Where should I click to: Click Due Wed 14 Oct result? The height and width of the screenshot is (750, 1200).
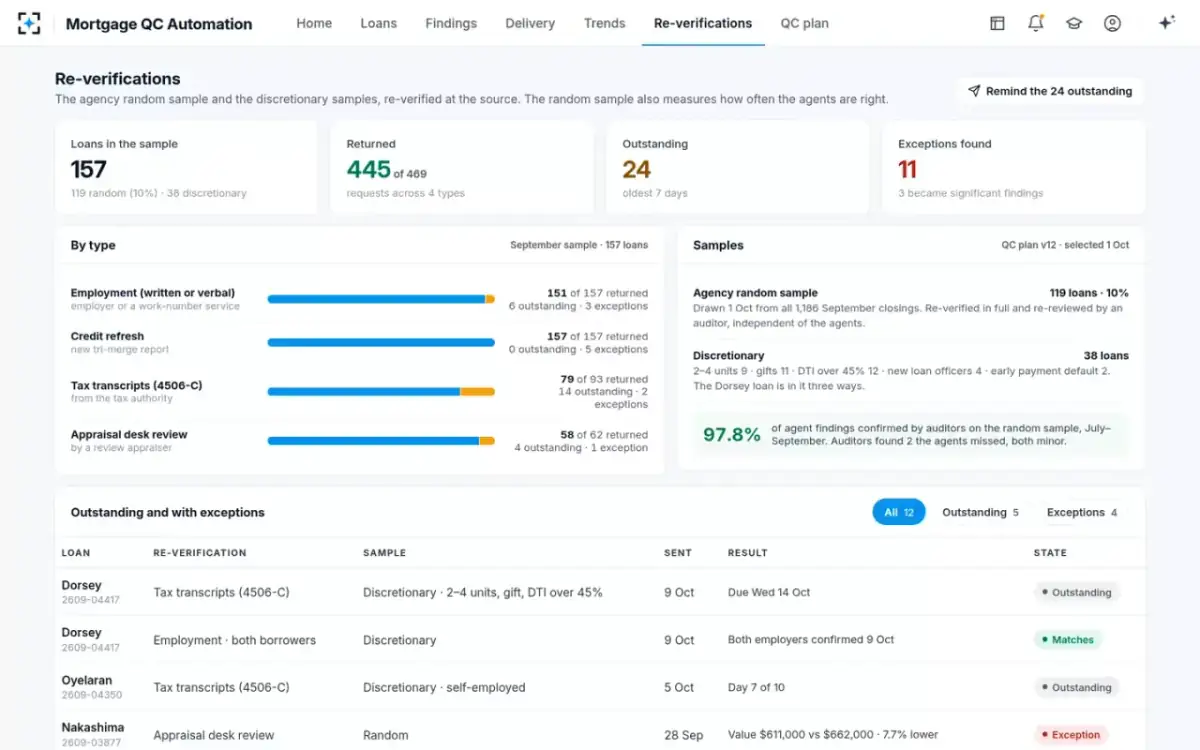click(769, 592)
